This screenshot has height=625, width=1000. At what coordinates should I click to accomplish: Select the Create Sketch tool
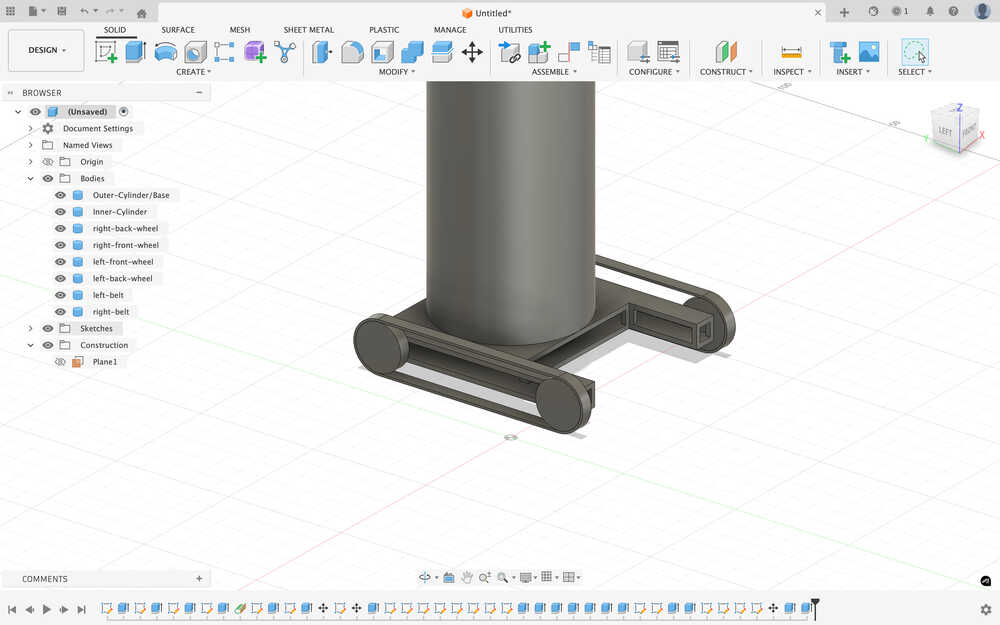(106, 52)
